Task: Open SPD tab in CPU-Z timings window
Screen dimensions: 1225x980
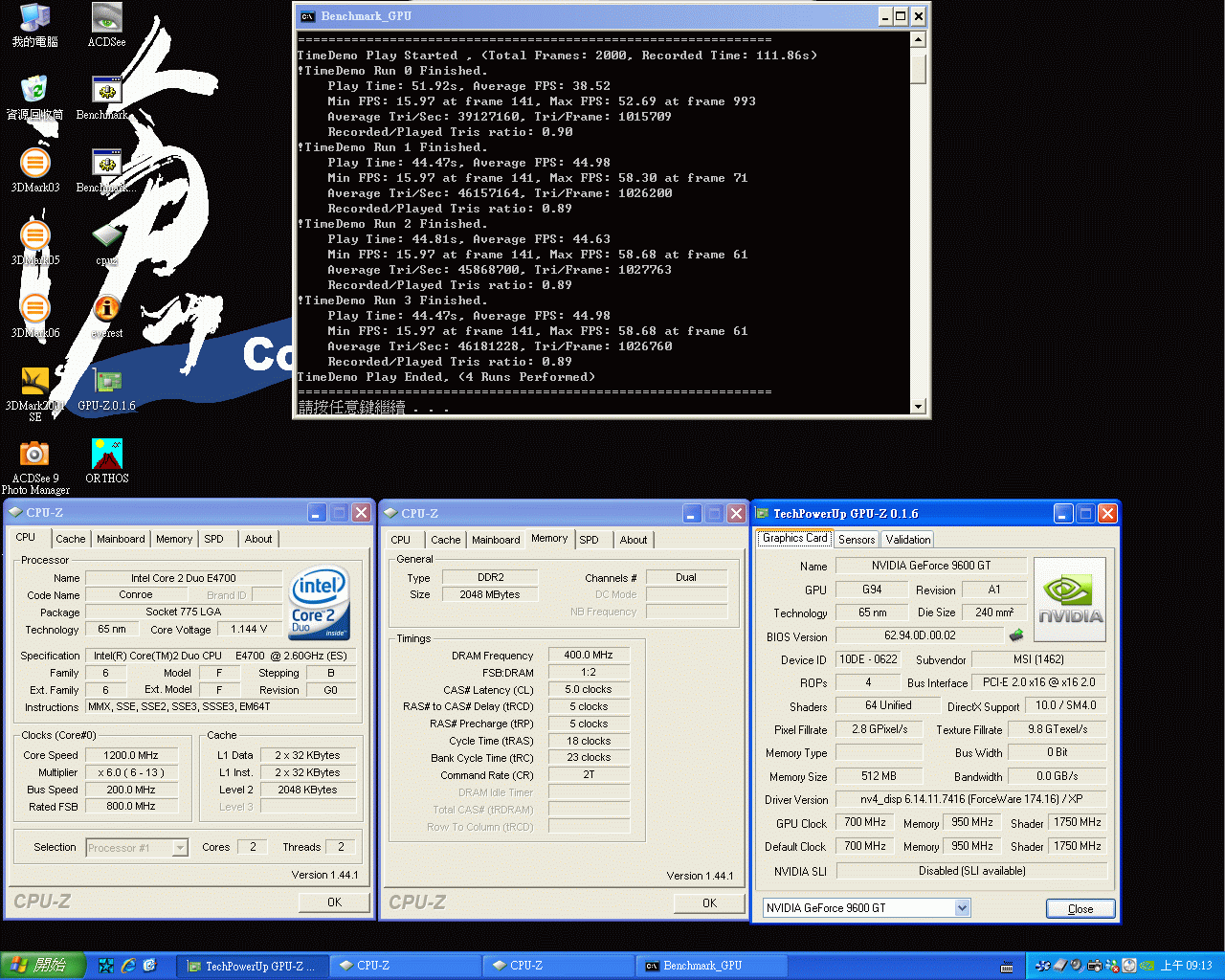Action: click(x=590, y=540)
